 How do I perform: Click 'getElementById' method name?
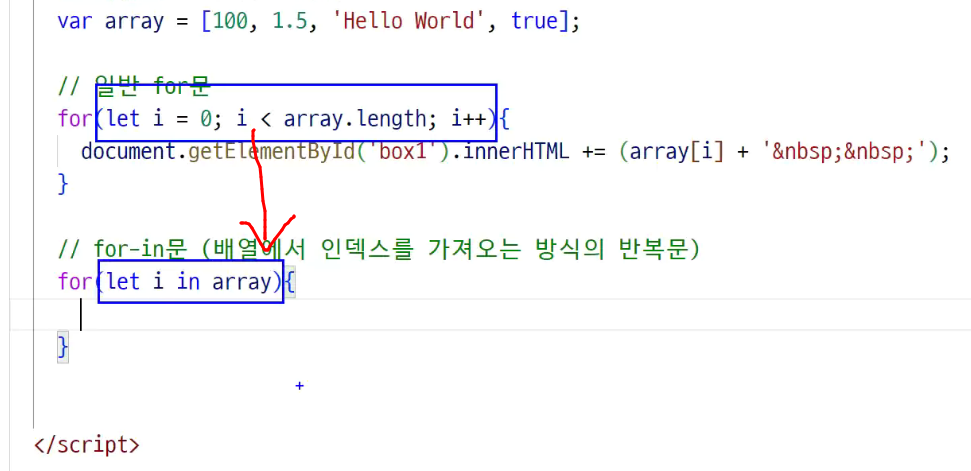272,152
